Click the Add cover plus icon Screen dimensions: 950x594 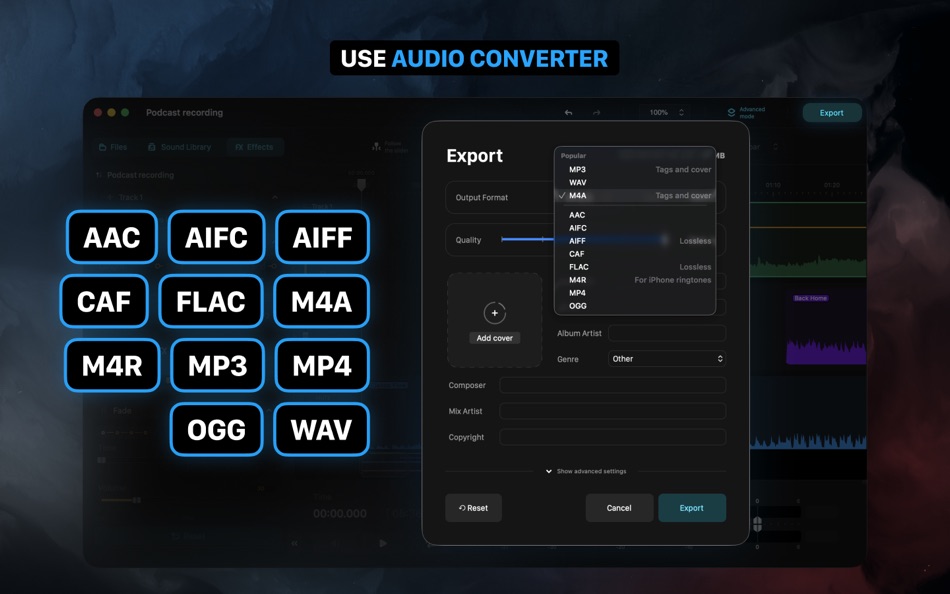(494, 313)
